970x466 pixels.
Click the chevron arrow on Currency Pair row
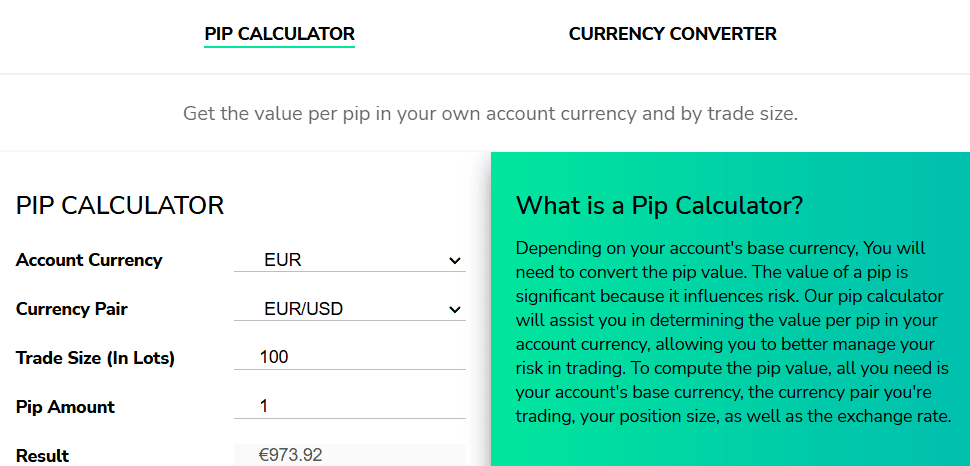(x=456, y=310)
